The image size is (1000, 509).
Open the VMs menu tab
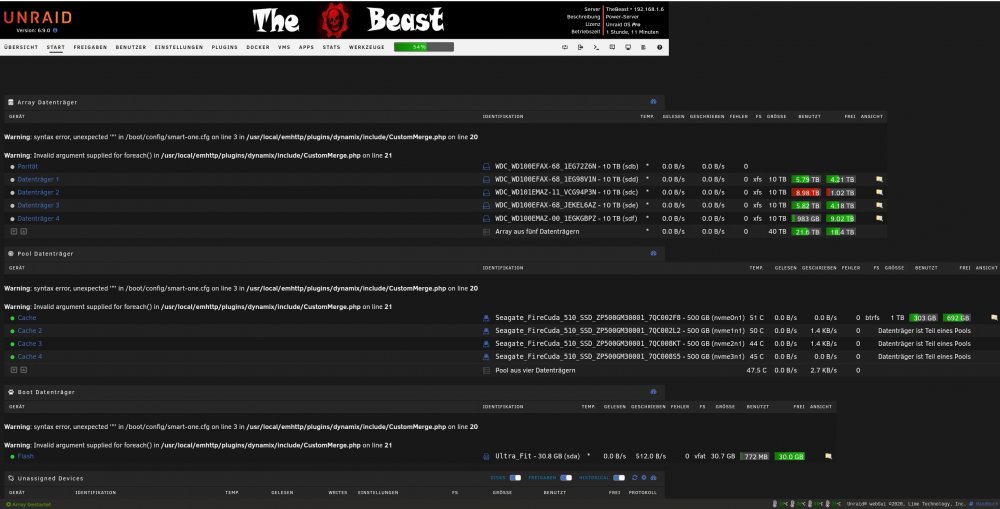284,47
